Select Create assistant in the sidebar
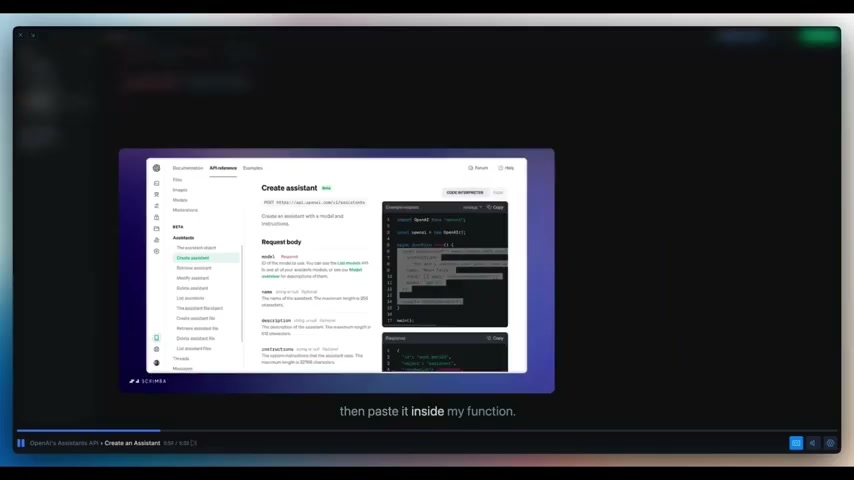 tap(193, 258)
